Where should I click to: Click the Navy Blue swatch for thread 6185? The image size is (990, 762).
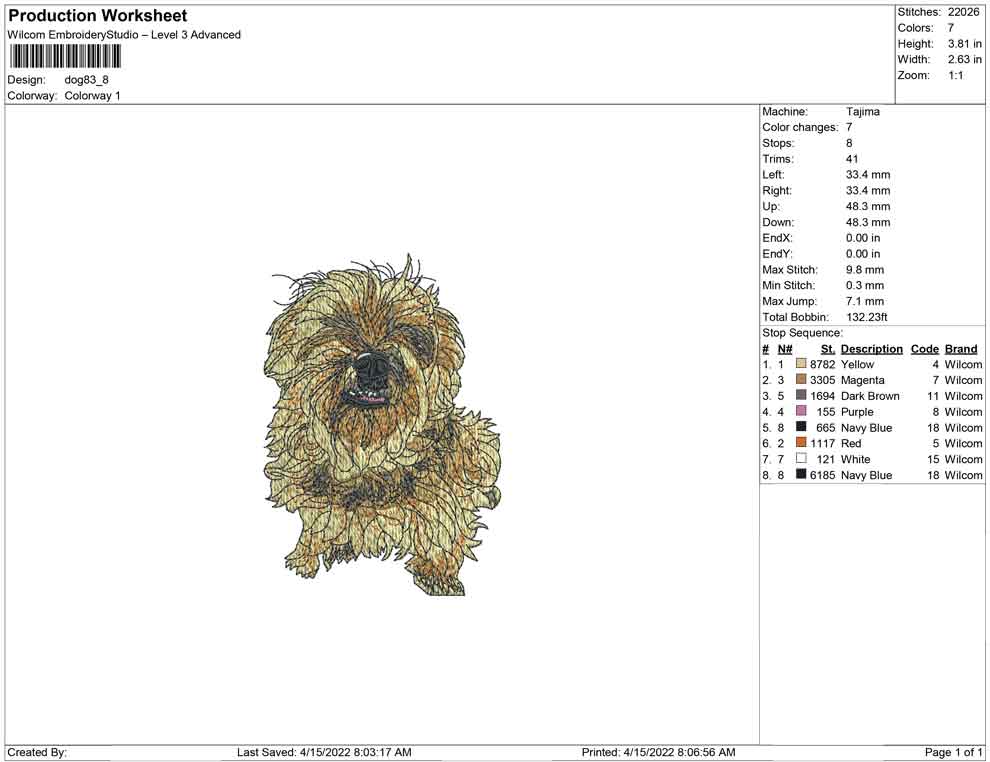pos(799,475)
